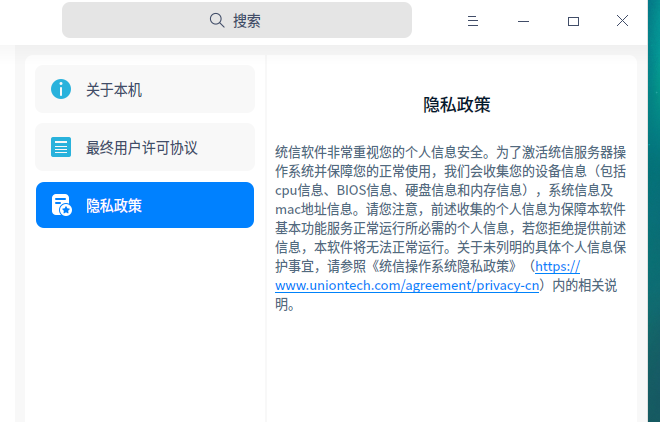The height and width of the screenshot is (422, 660).
Task: Click the 隐私政策 heading in the content pane
Action: coord(456,105)
